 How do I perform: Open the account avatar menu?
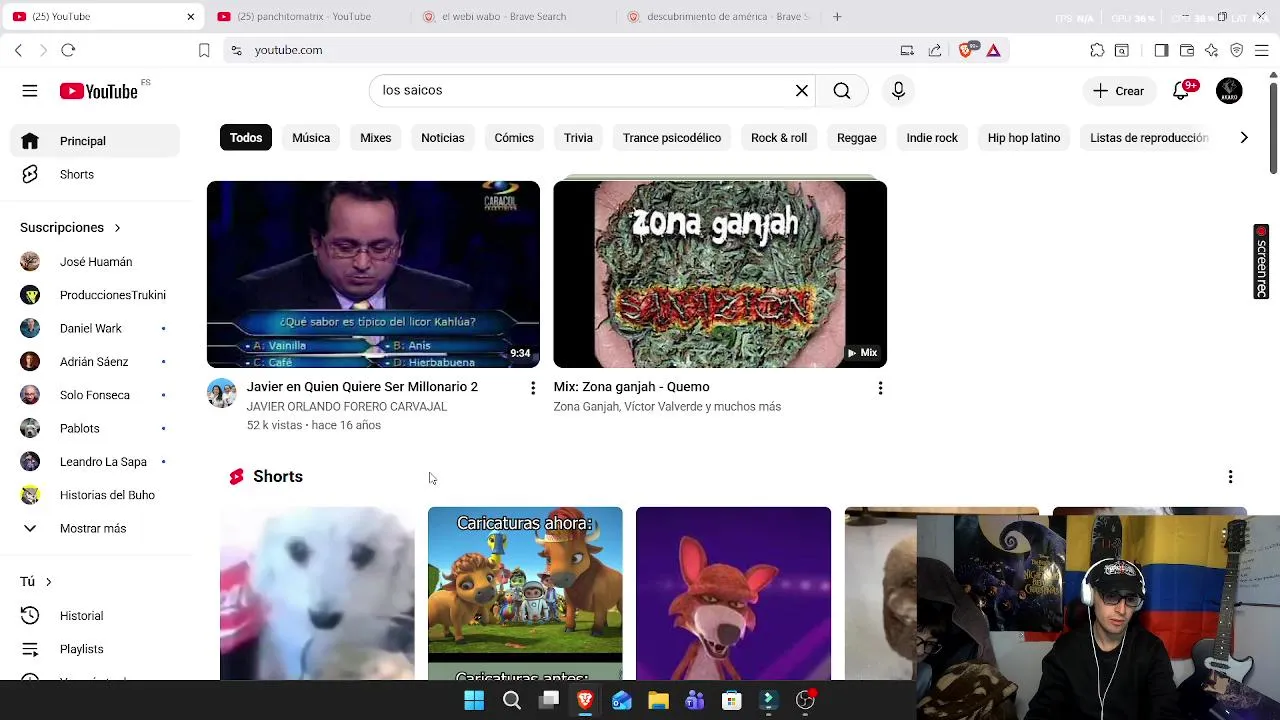[1229, 91]
